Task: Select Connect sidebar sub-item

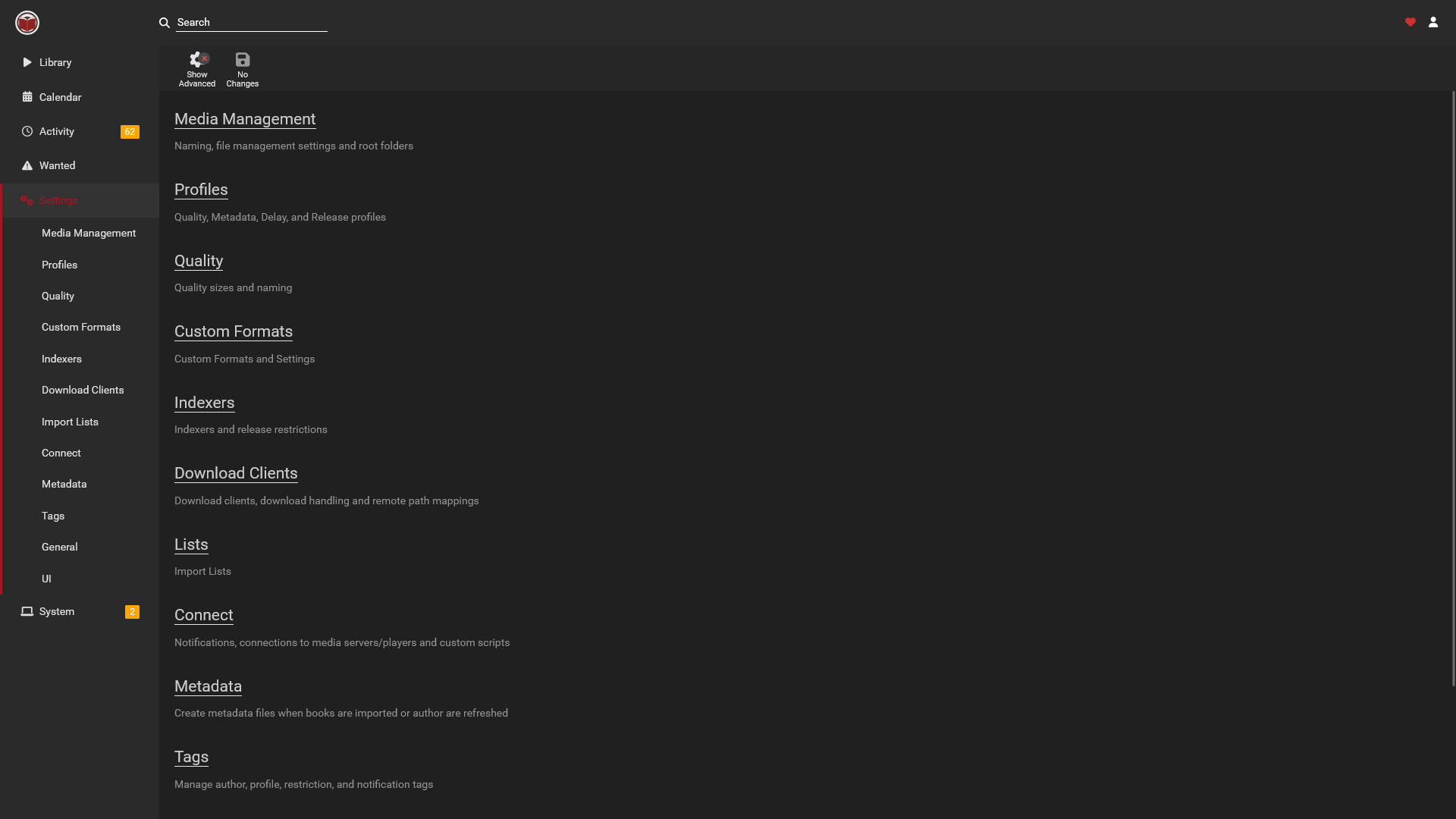Action: click(61, 453)
